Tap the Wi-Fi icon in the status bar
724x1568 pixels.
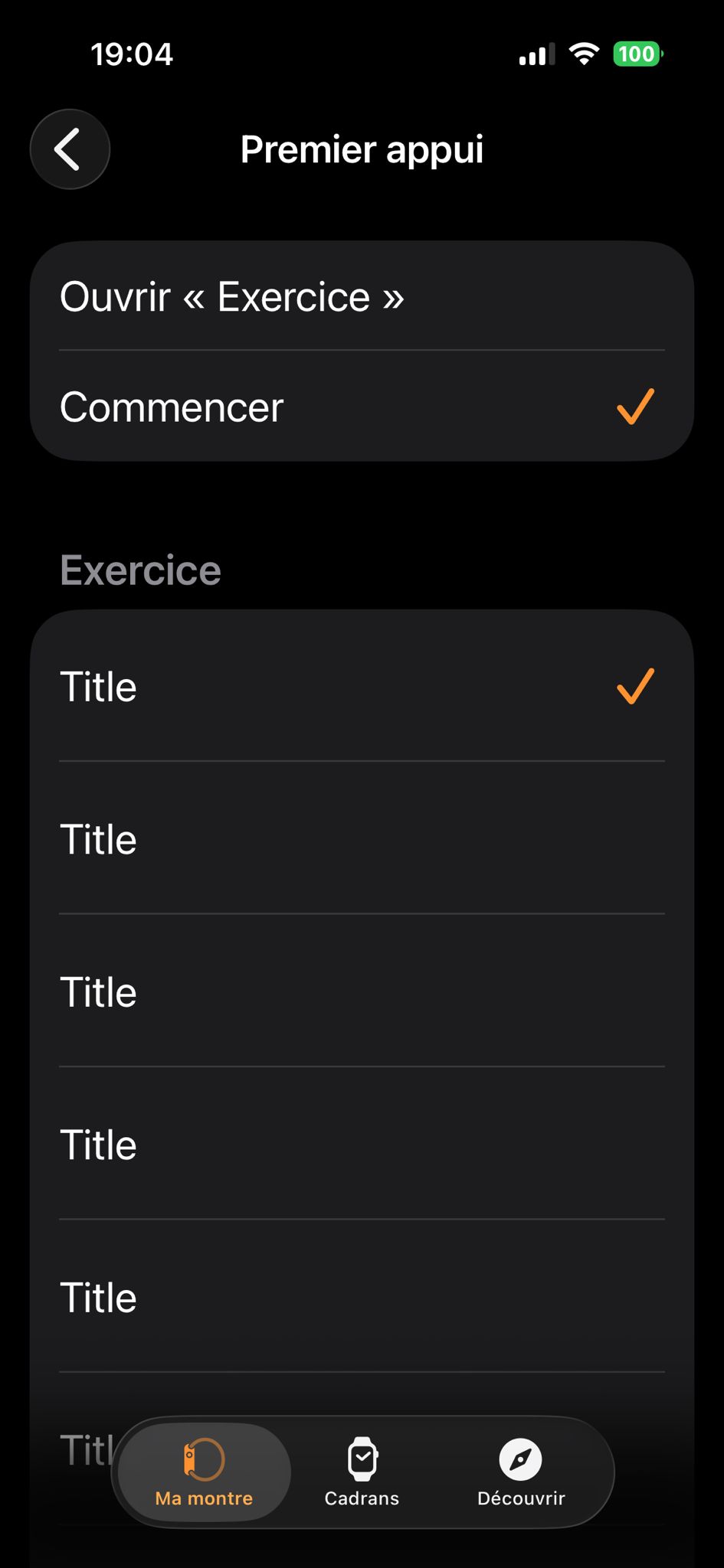pos(584,54)
